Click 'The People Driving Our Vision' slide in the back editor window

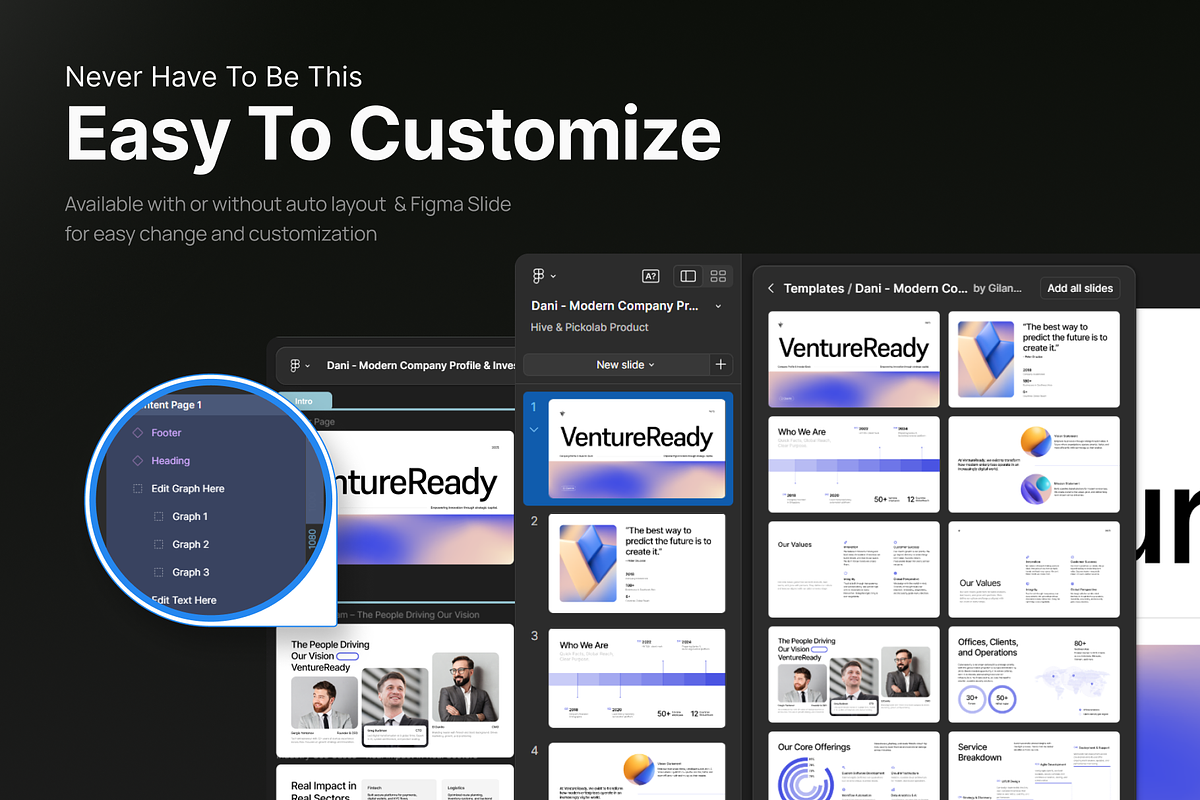click(395, 690)
